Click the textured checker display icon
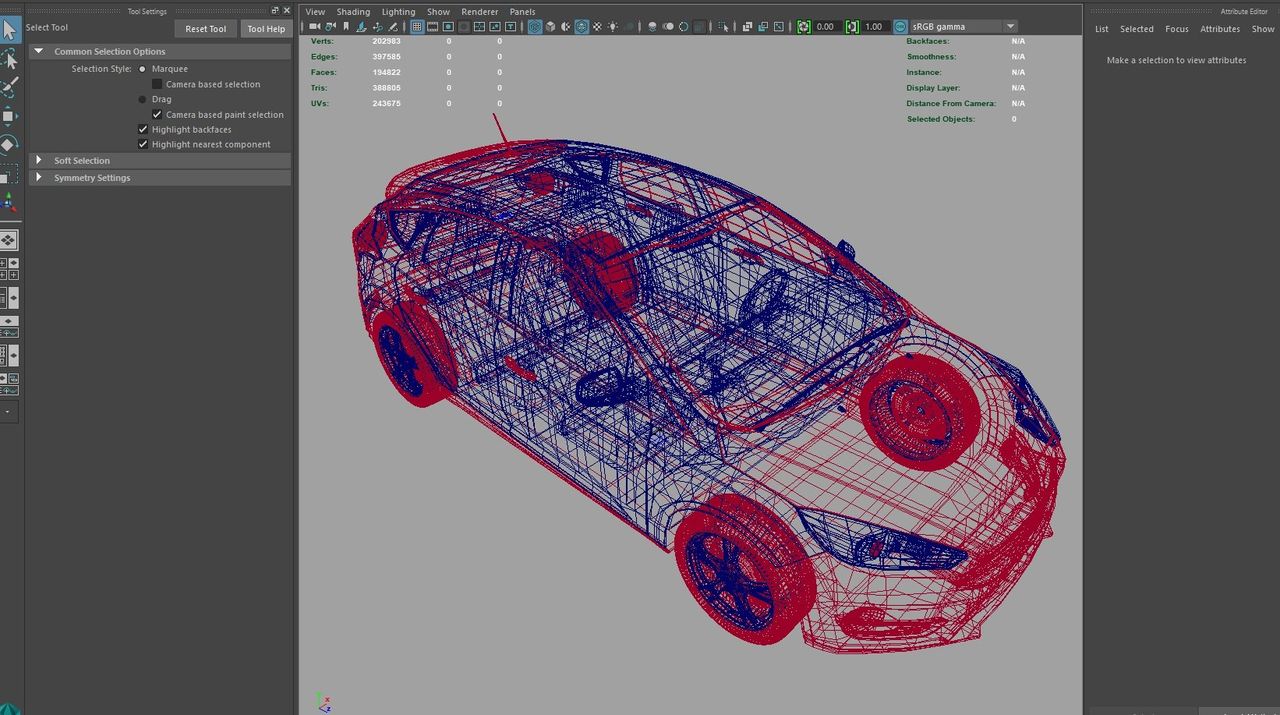1280x715 pixels. point(600,27)
